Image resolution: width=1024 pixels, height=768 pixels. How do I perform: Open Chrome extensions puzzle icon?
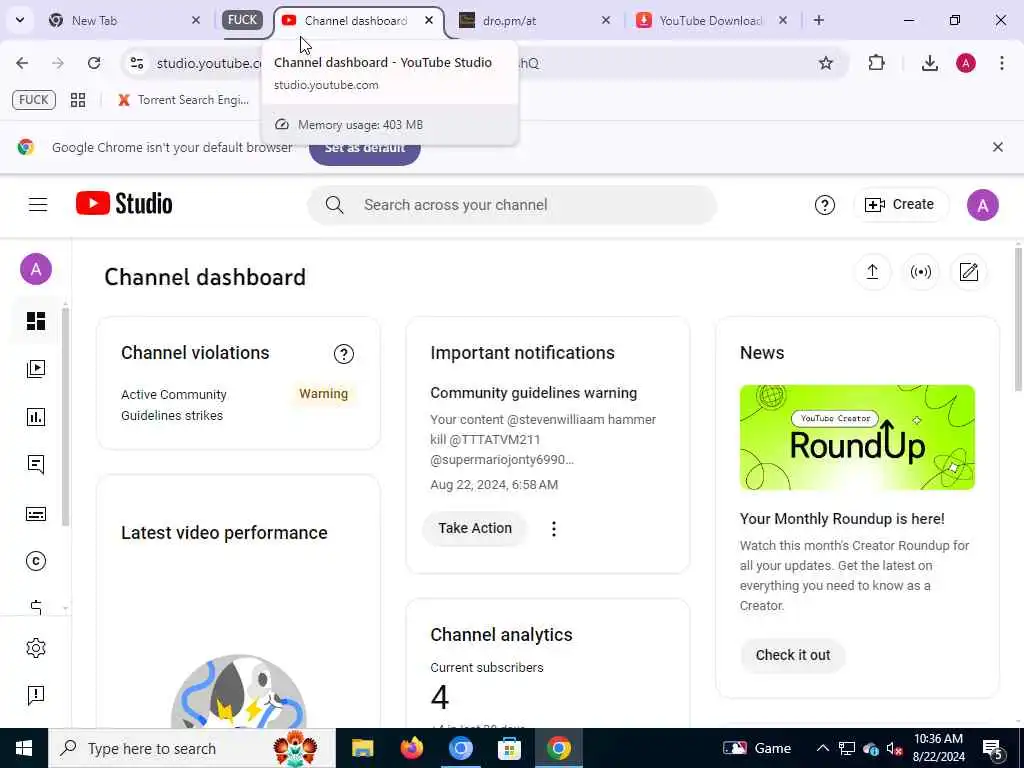click(x=876, y=63)
